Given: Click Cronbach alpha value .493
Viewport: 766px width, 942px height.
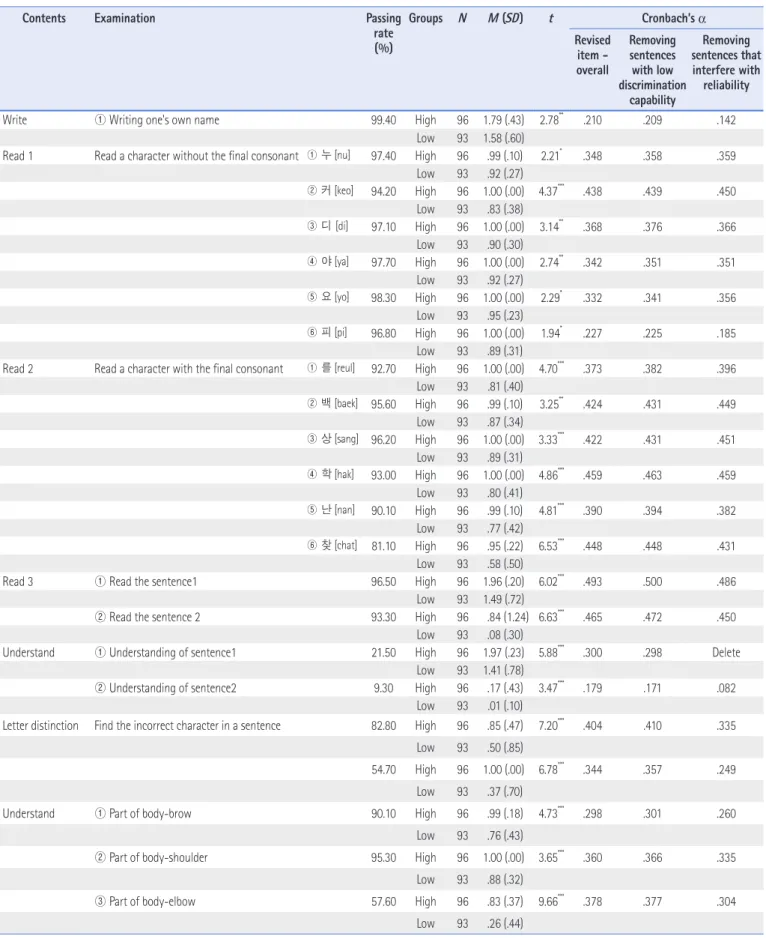Looking at the screenshot, I should point(592,582).
